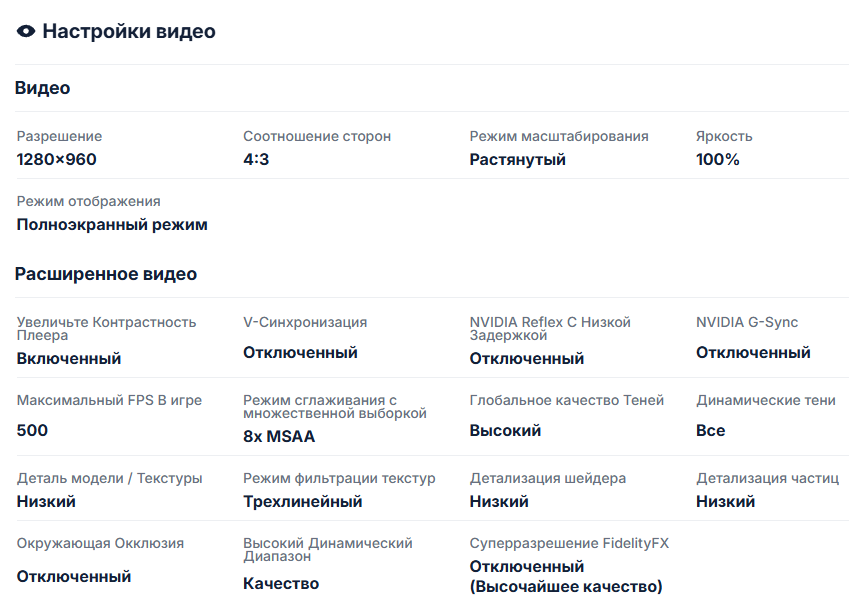Click the 500 maximum FPS value
This screenshot has height=611, width=849.
(32, 431)
